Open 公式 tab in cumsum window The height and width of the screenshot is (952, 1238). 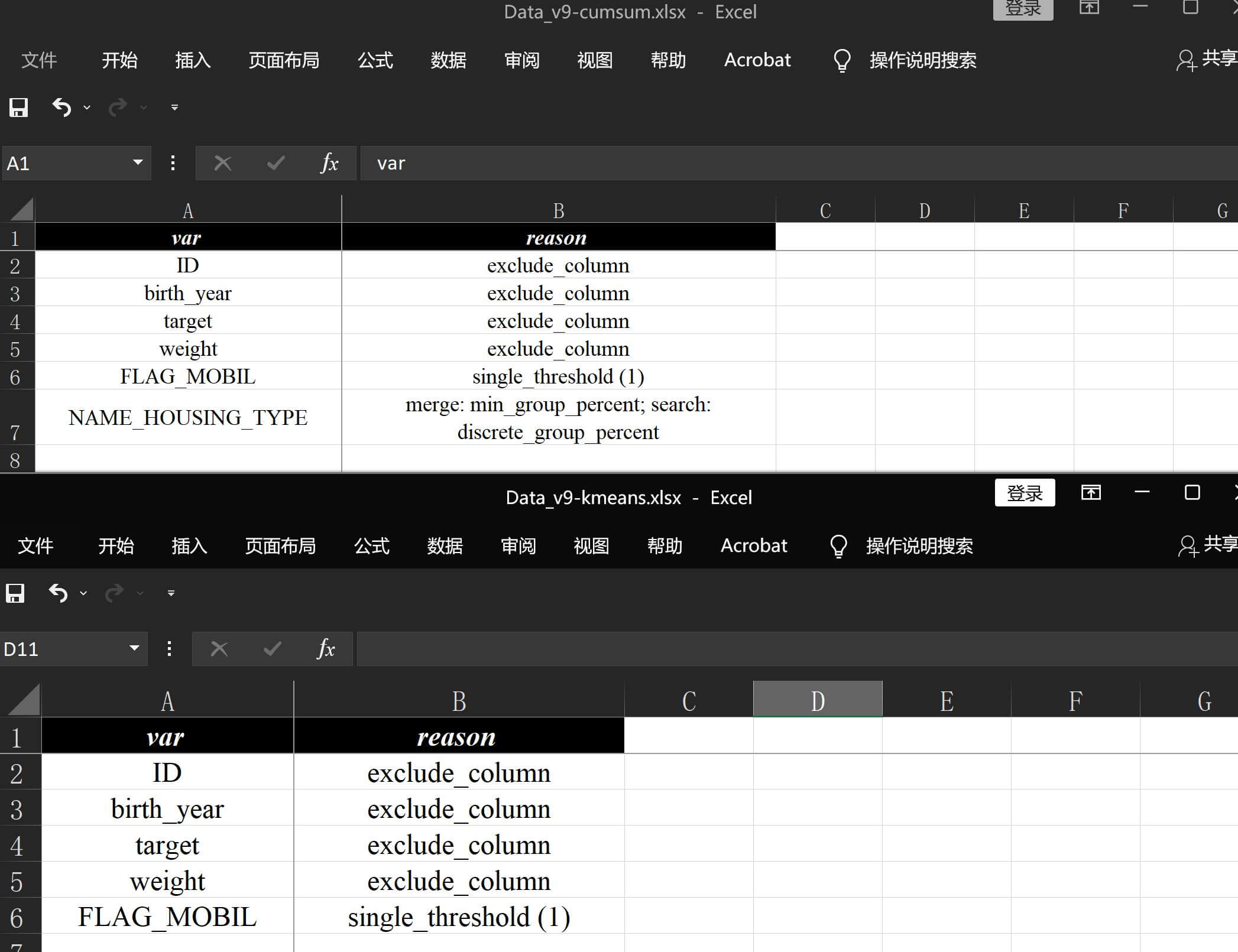tap(375, 60)
